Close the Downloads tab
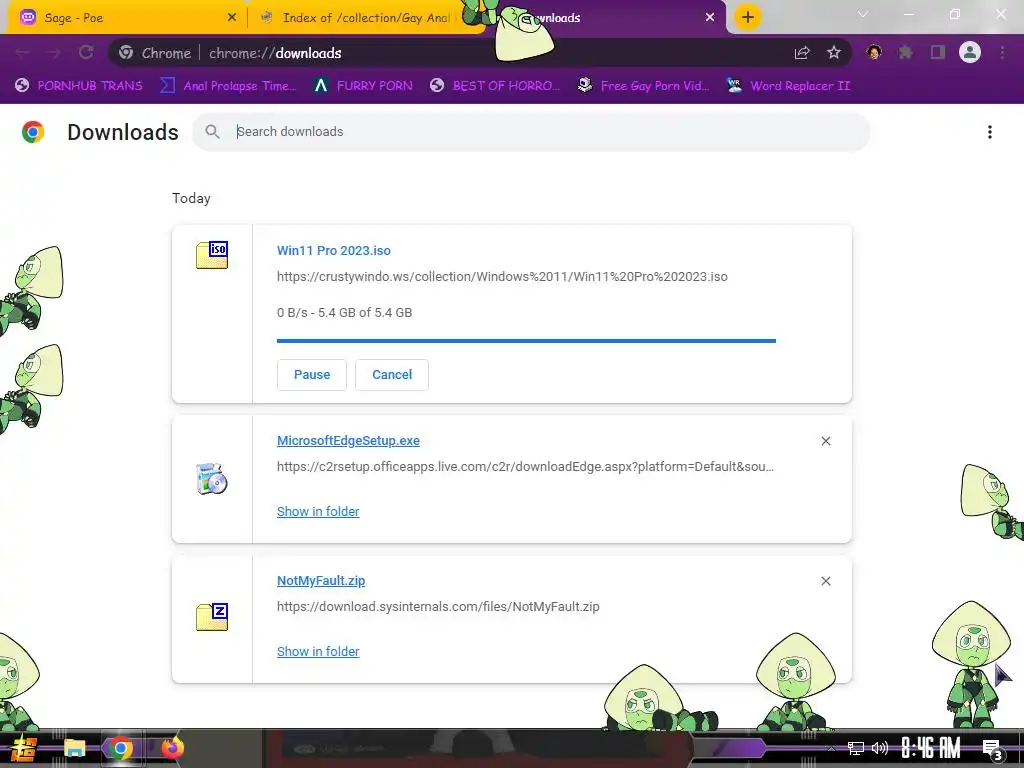1024x768 pixels. point(710,18)
